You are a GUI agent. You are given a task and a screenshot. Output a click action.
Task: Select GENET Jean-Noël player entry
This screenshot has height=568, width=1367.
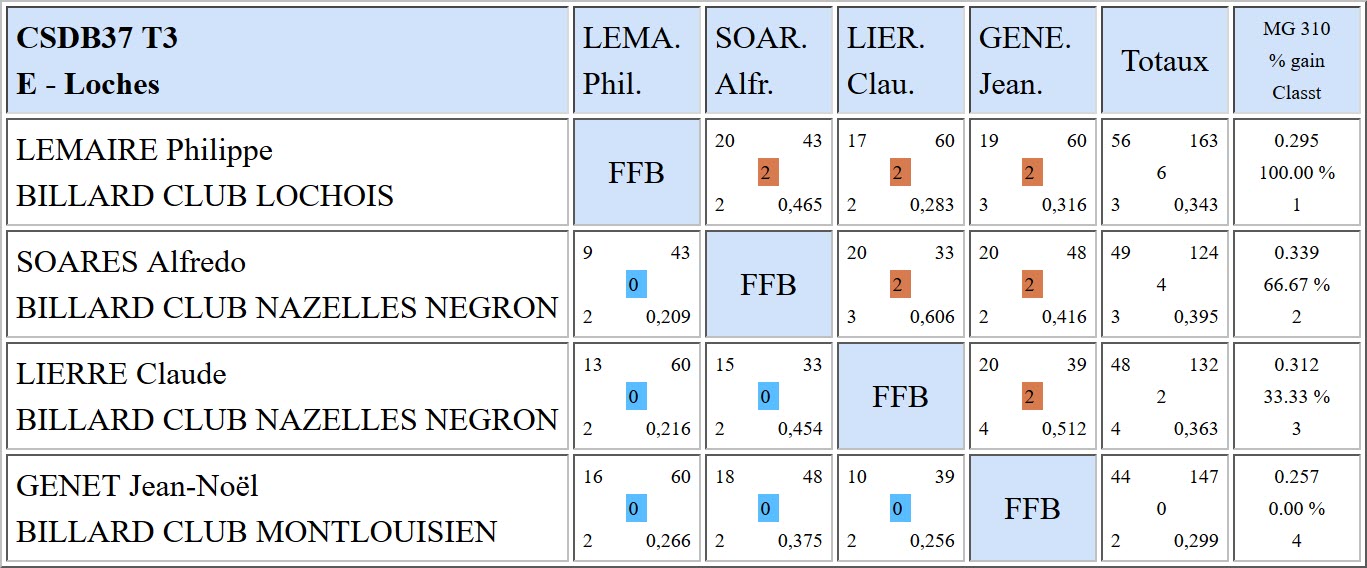(x=137, y=486)
